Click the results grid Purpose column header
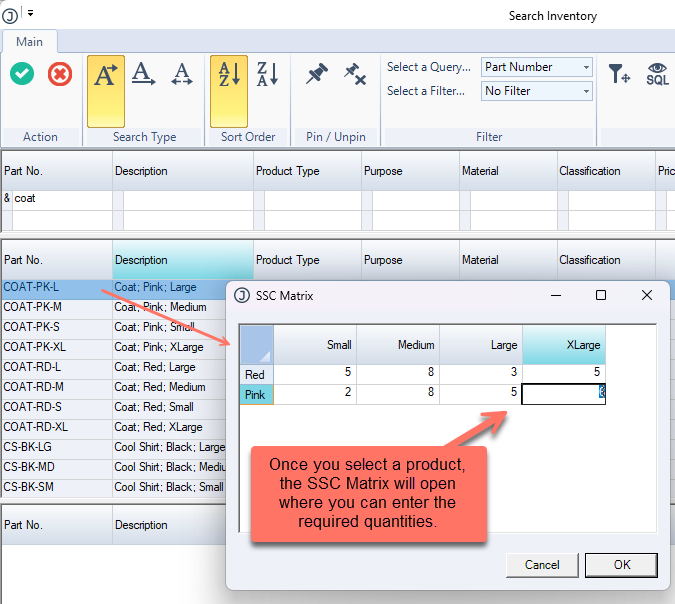This screenshot has width=675, height=604. 410,260
